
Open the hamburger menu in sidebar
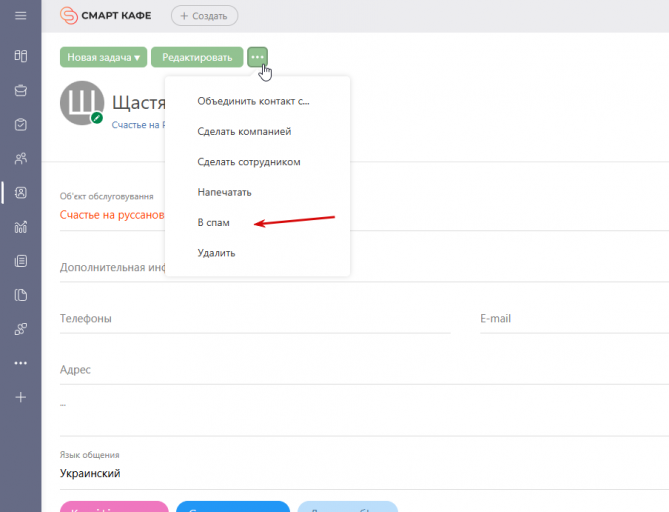(20, 16)
